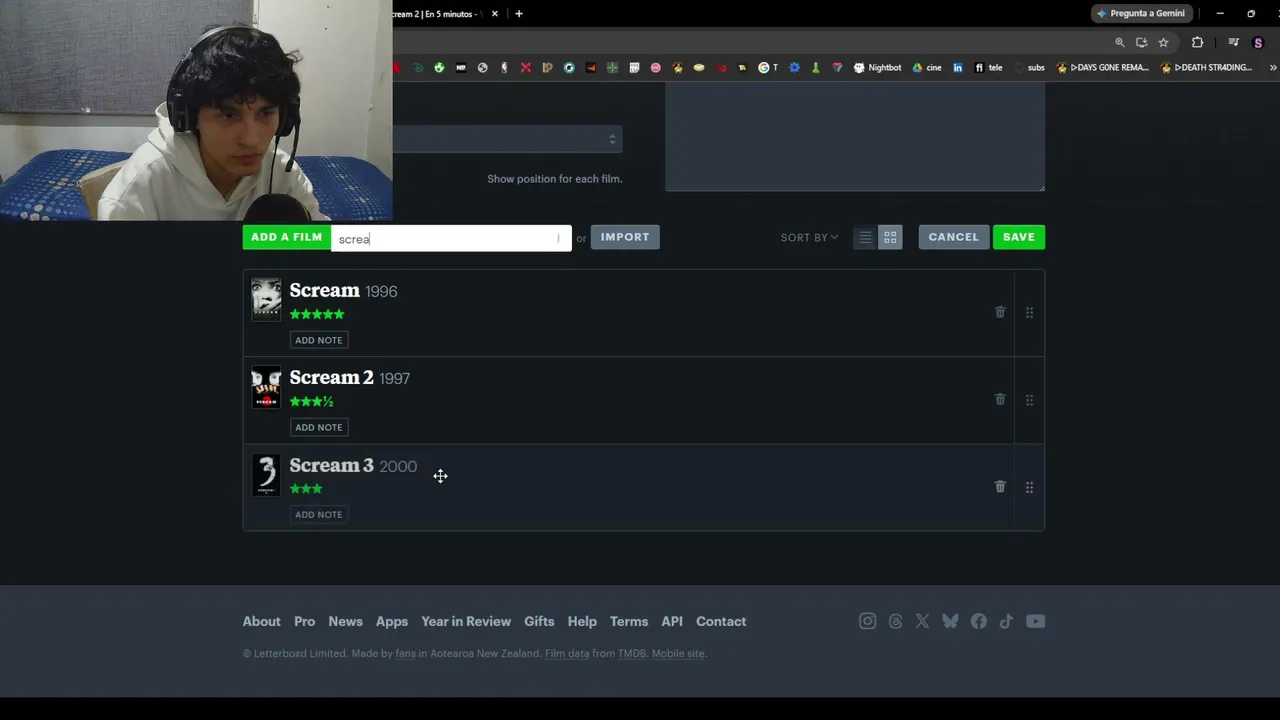Open the About footer link

(262, 621)
